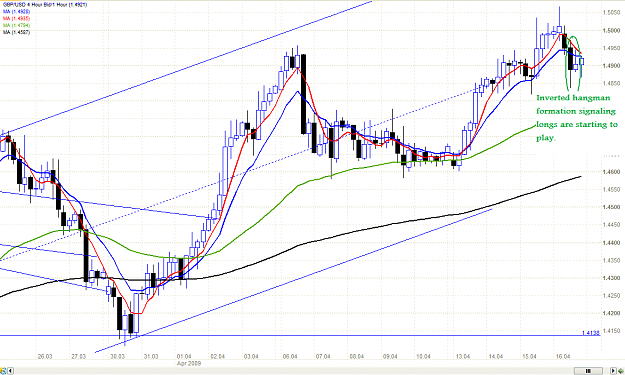The height and width of the screenshot is (375, 625).
Task: Click the 09.04 date axis label
Action: pyautogui.click(x=390, y=356)
